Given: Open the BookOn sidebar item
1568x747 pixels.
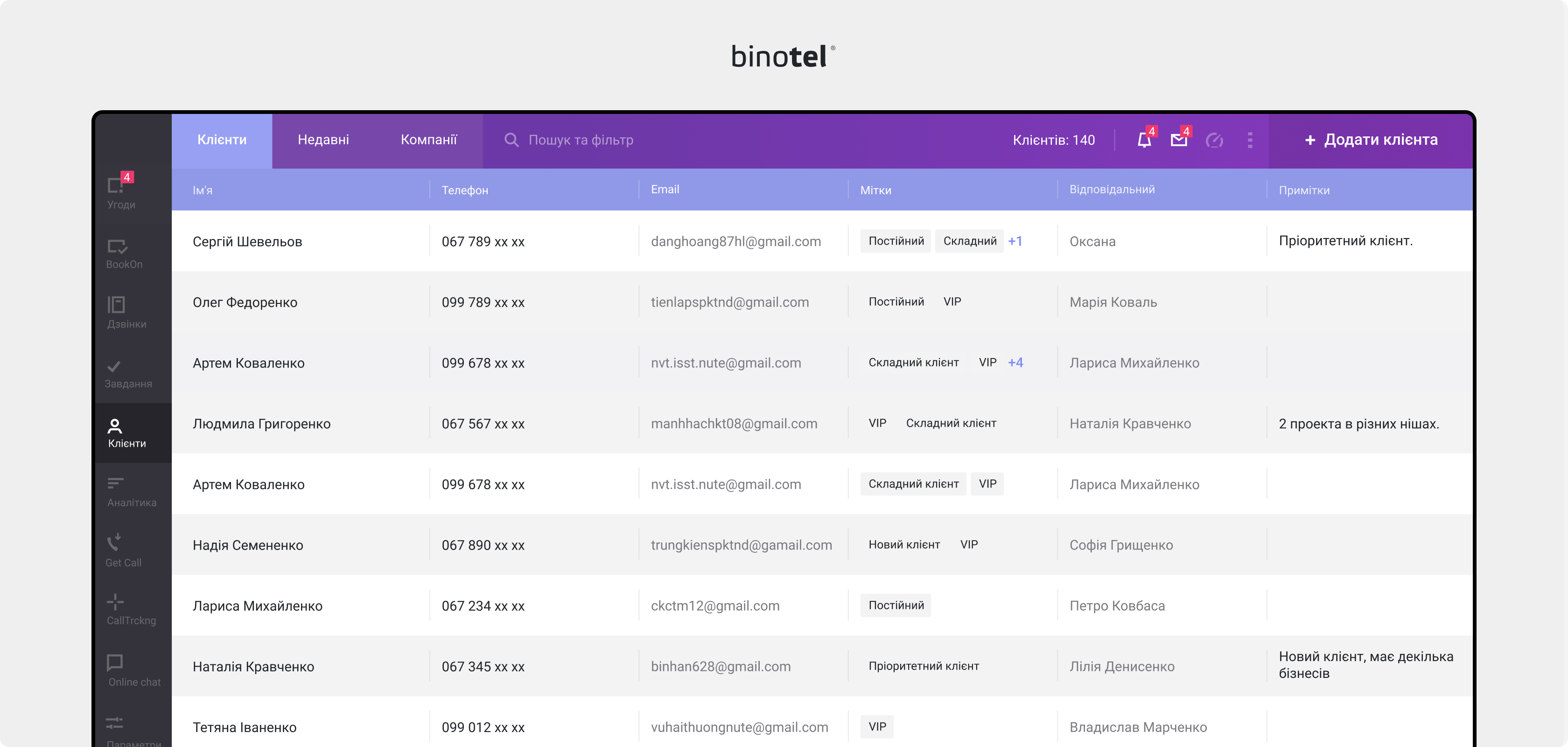Looking at the screenshot, I should coord(133,254).
